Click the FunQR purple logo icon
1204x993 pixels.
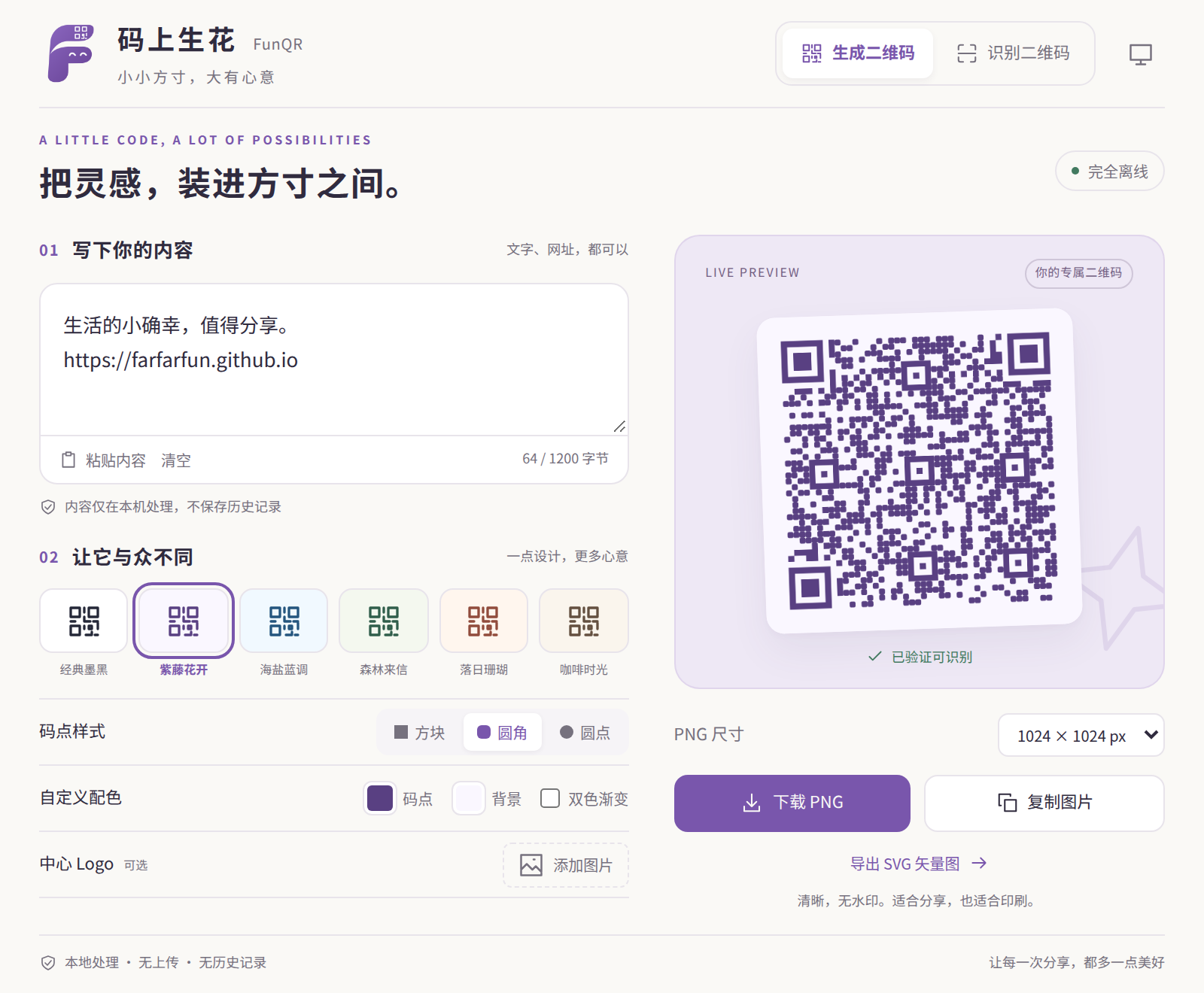[x=71, y=53]
